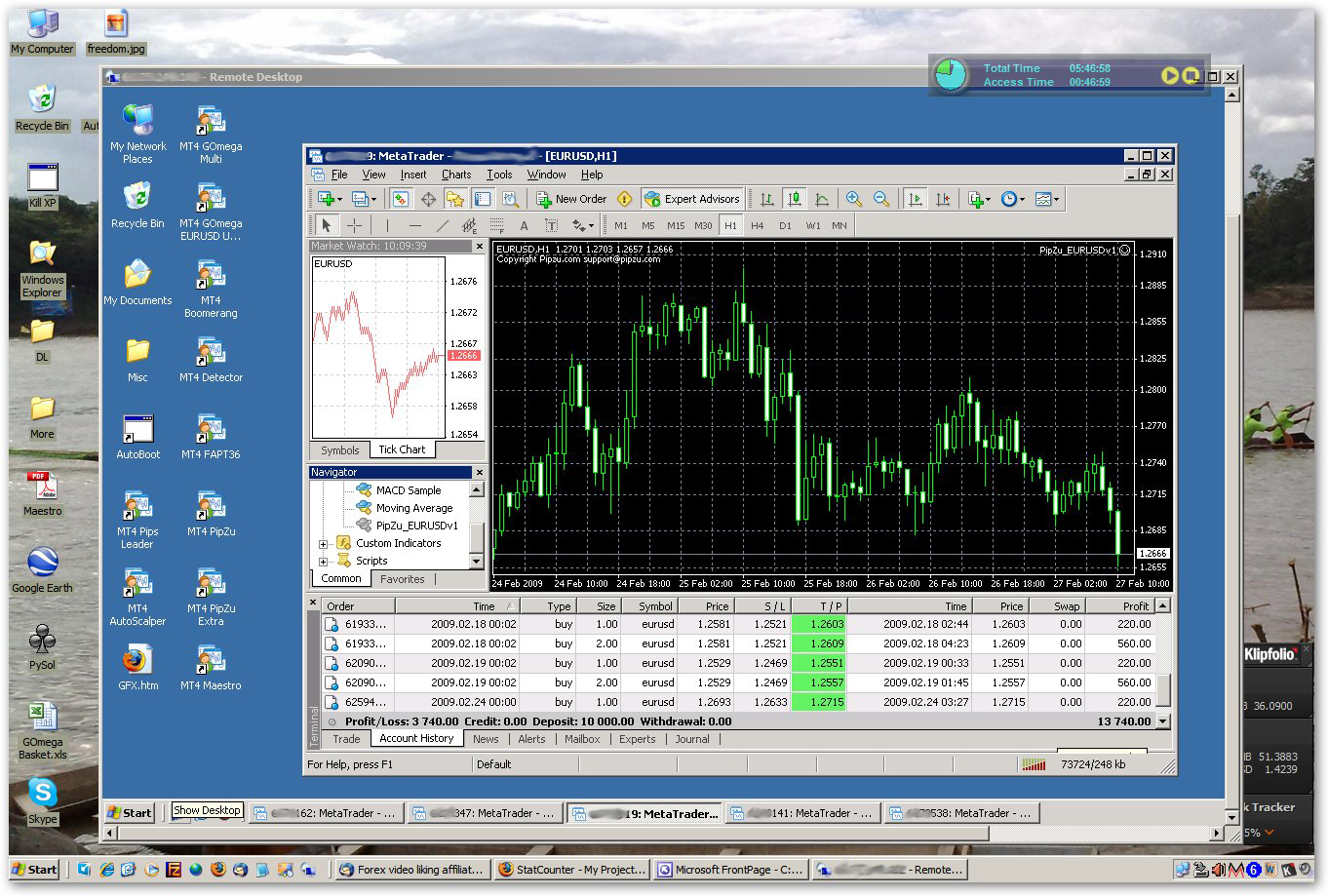Viewport: 1328px width, 896px height.
Task: Select the Crosshair tool
Action: pos(354,225)
